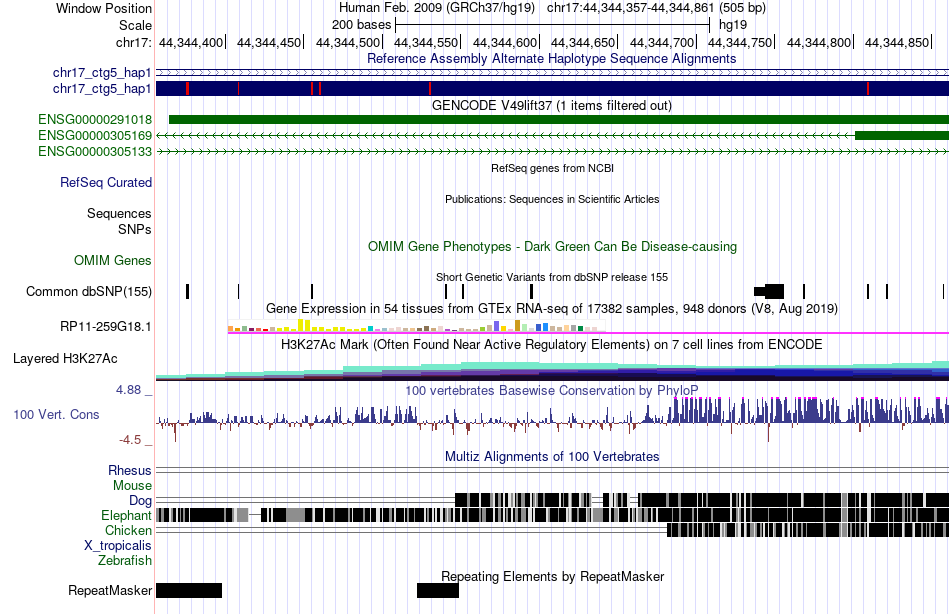Open Reference Assembly Alternate Haplotype Sequence Alignments title
Viewport: 950px width, 614px height.
click(x=552, y=59)
